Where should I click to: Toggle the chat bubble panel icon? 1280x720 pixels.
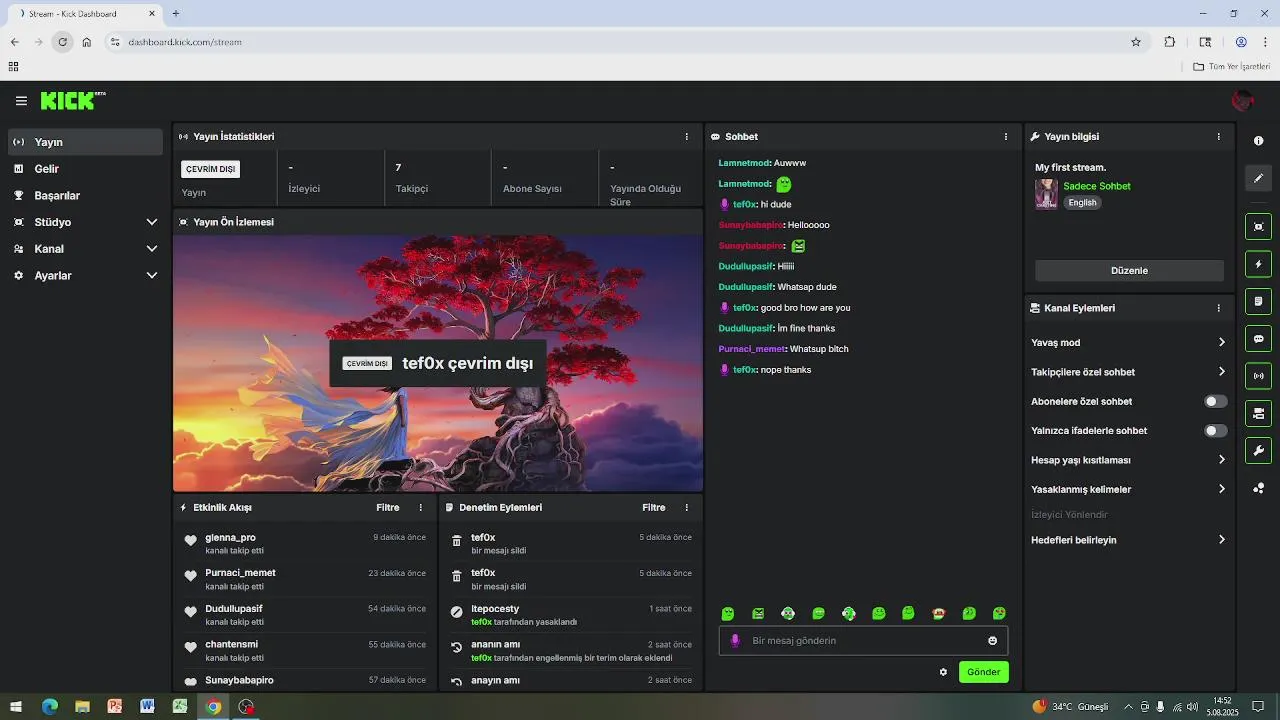1258,339
